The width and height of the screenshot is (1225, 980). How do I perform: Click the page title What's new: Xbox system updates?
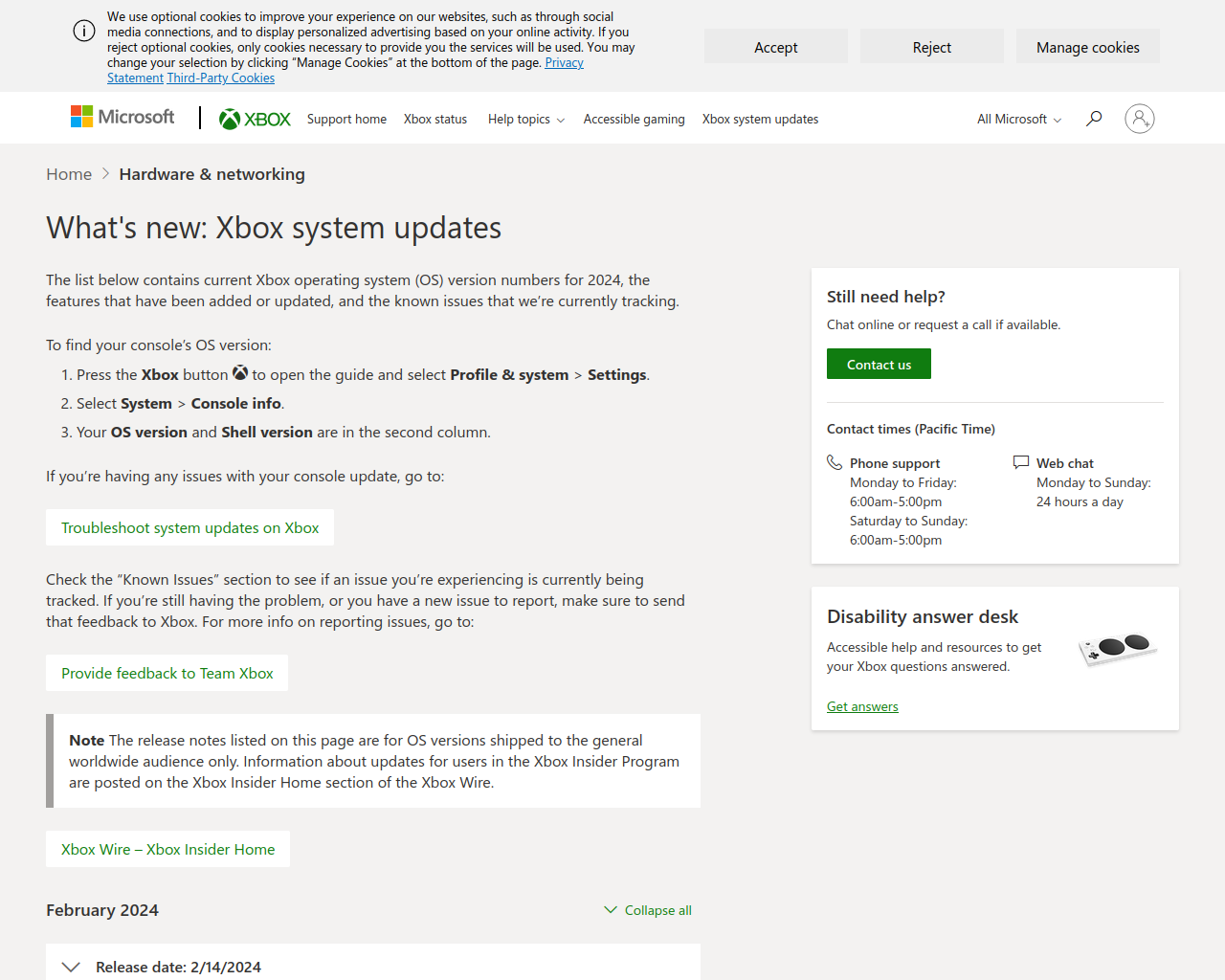coord(274,228)
